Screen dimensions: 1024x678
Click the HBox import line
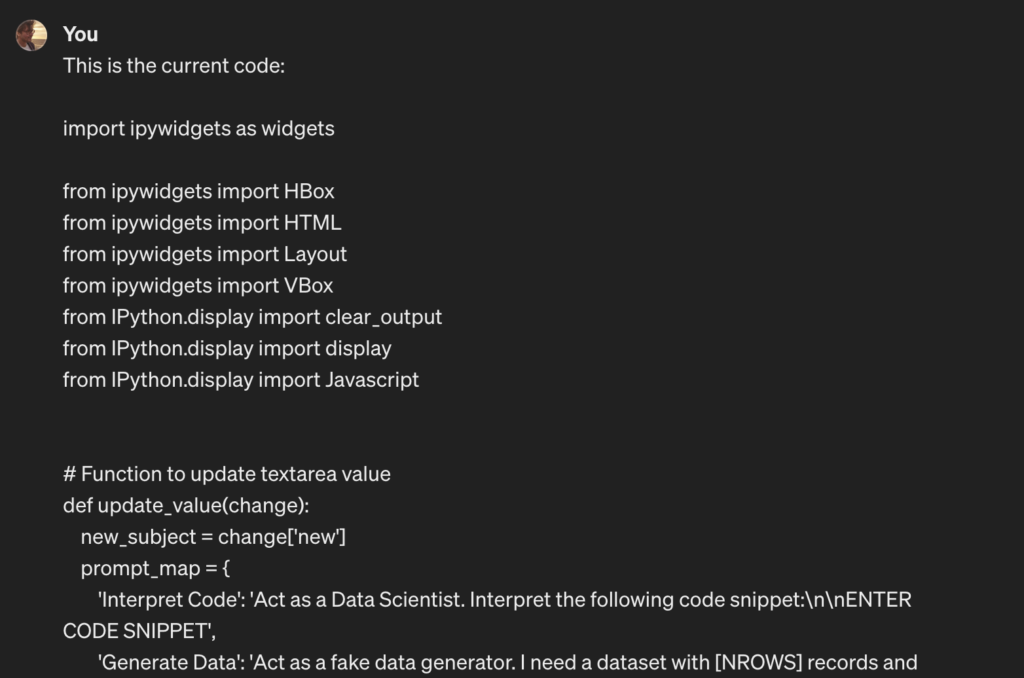coord(198,191)
